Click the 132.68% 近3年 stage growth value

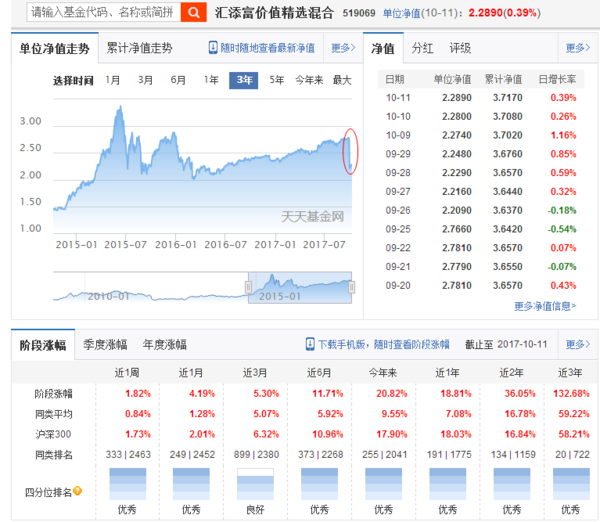[571, 393]
